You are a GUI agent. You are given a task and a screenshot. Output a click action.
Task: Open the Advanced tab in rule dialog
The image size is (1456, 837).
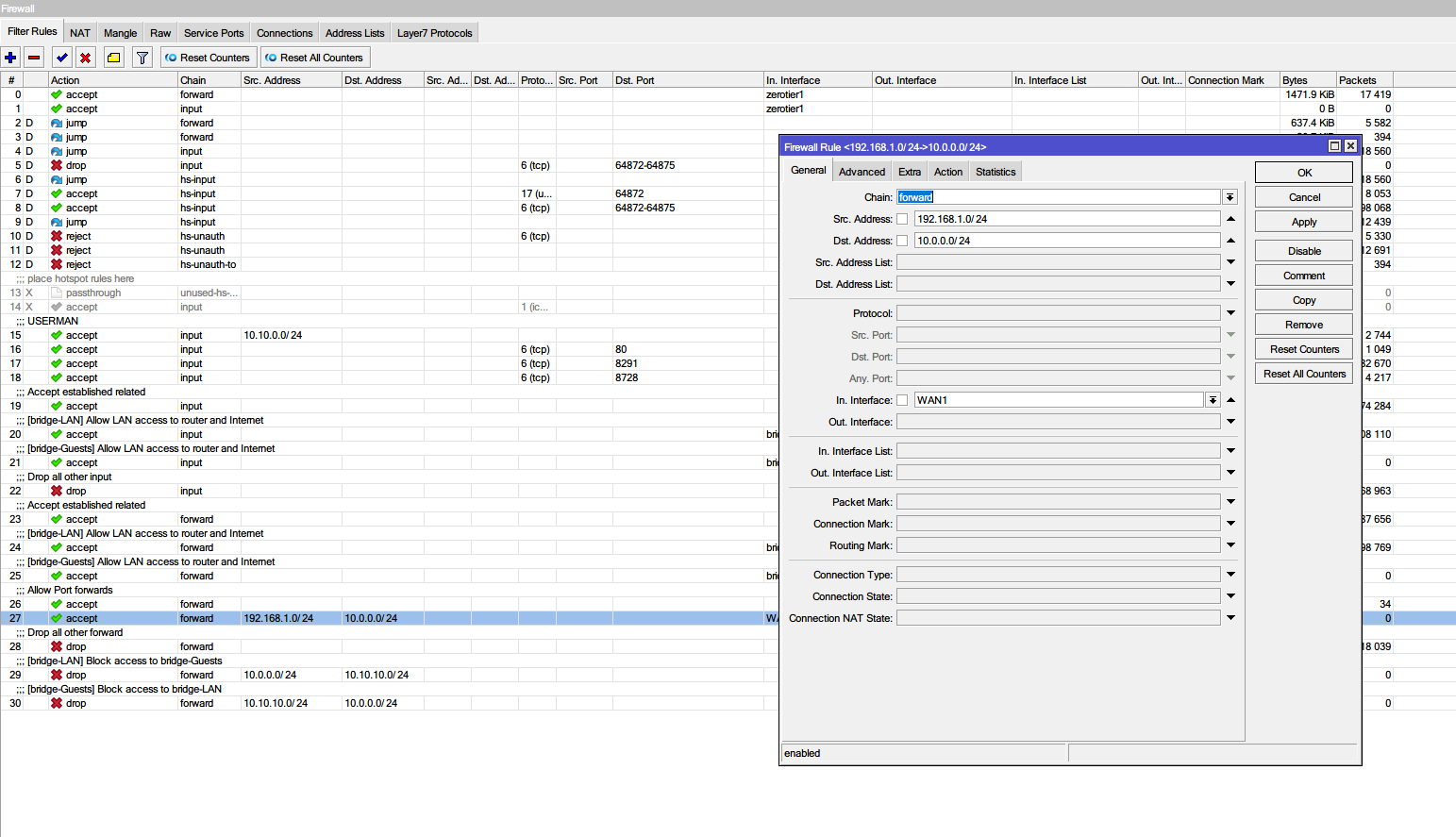tap(862, 172)
